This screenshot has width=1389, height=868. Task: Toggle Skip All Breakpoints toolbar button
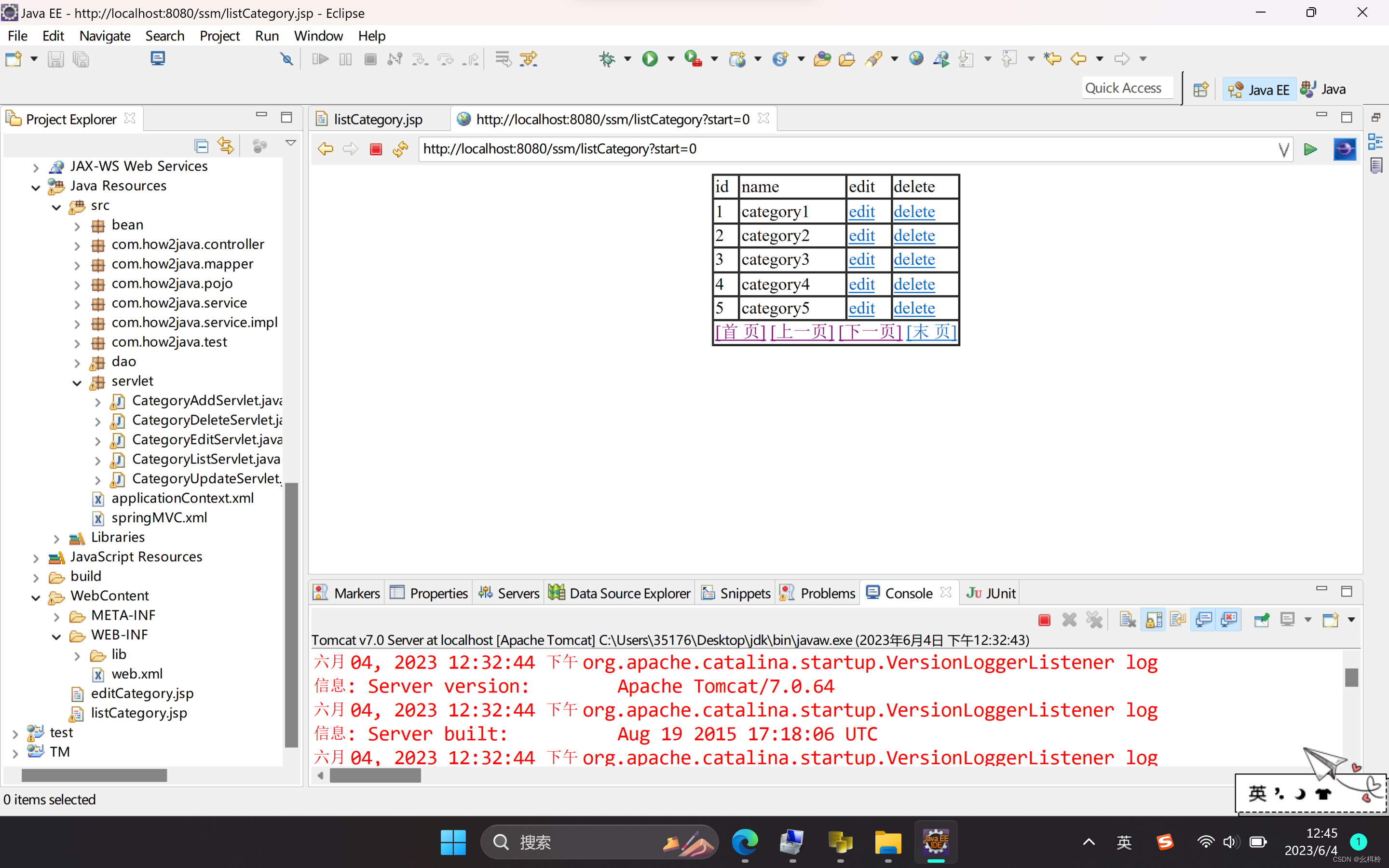[286, 59]
